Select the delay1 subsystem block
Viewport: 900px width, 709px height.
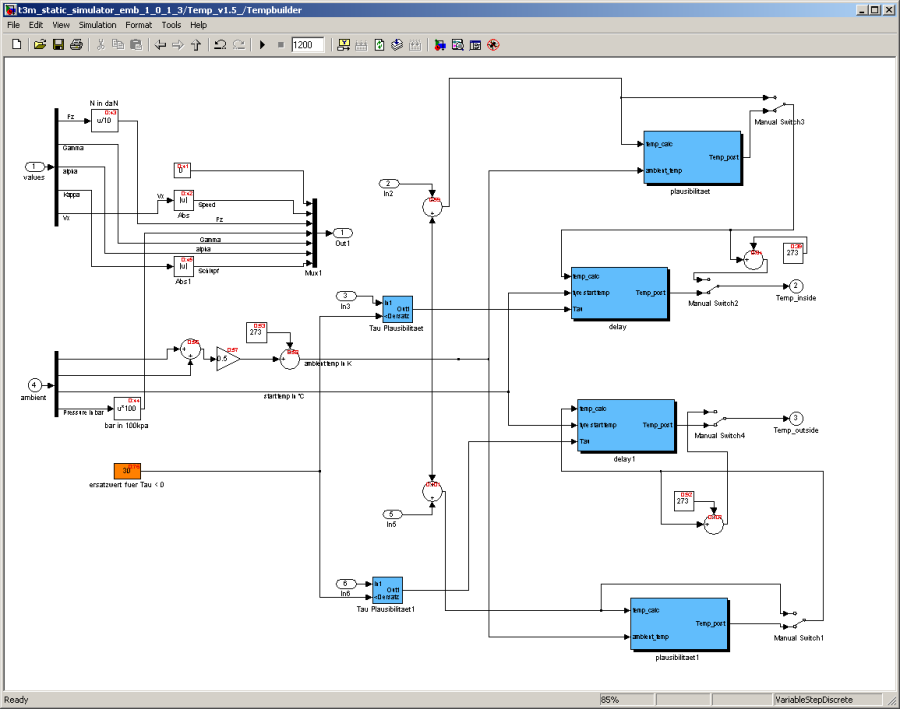[625, 425]
